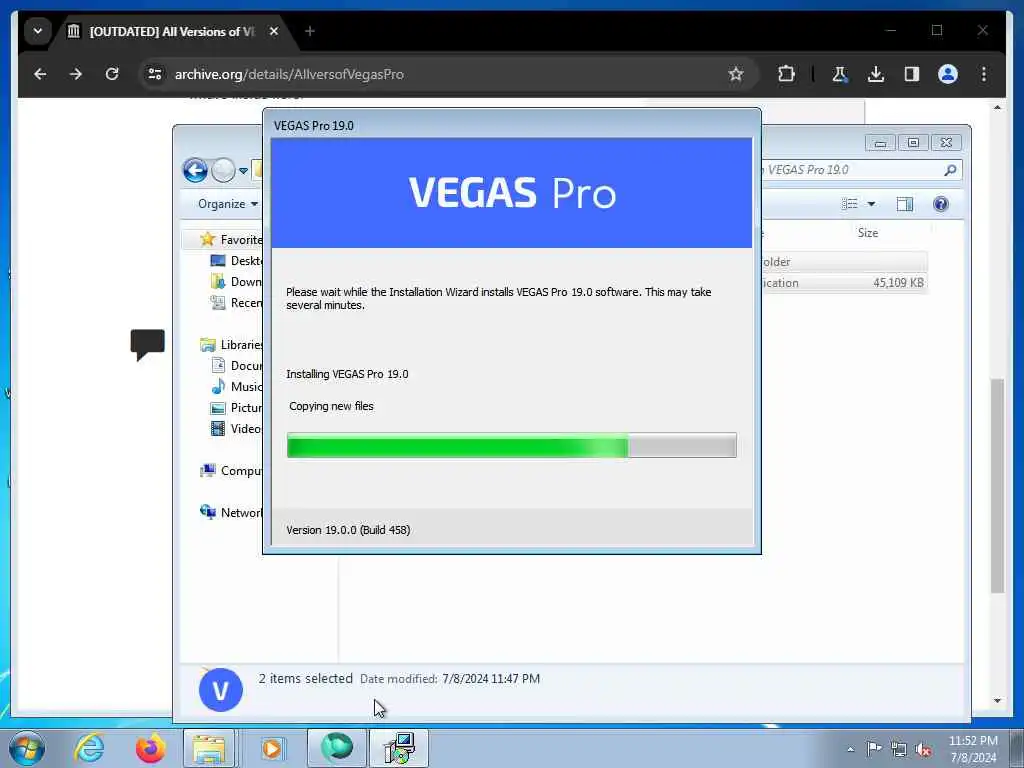
Task: Open the Windows Start menu
Action: [27, 748]
